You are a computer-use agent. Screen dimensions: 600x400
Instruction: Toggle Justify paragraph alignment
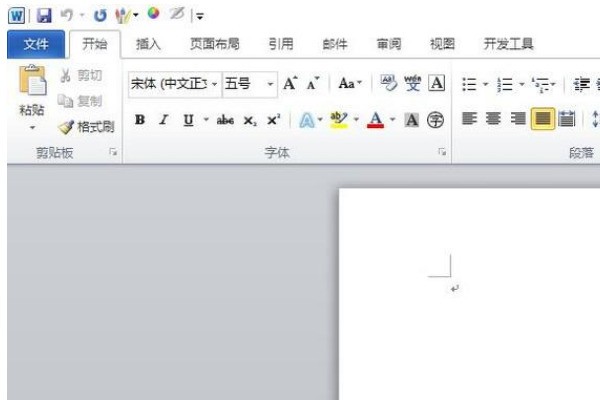[x=542, y=120]
